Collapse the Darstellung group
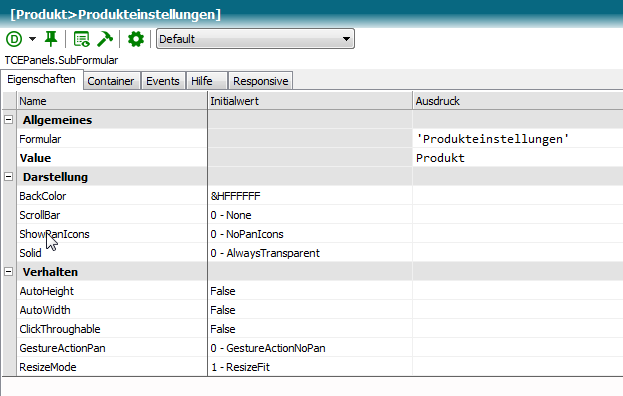This screenshot has height=396, width=623. point(8,177)
